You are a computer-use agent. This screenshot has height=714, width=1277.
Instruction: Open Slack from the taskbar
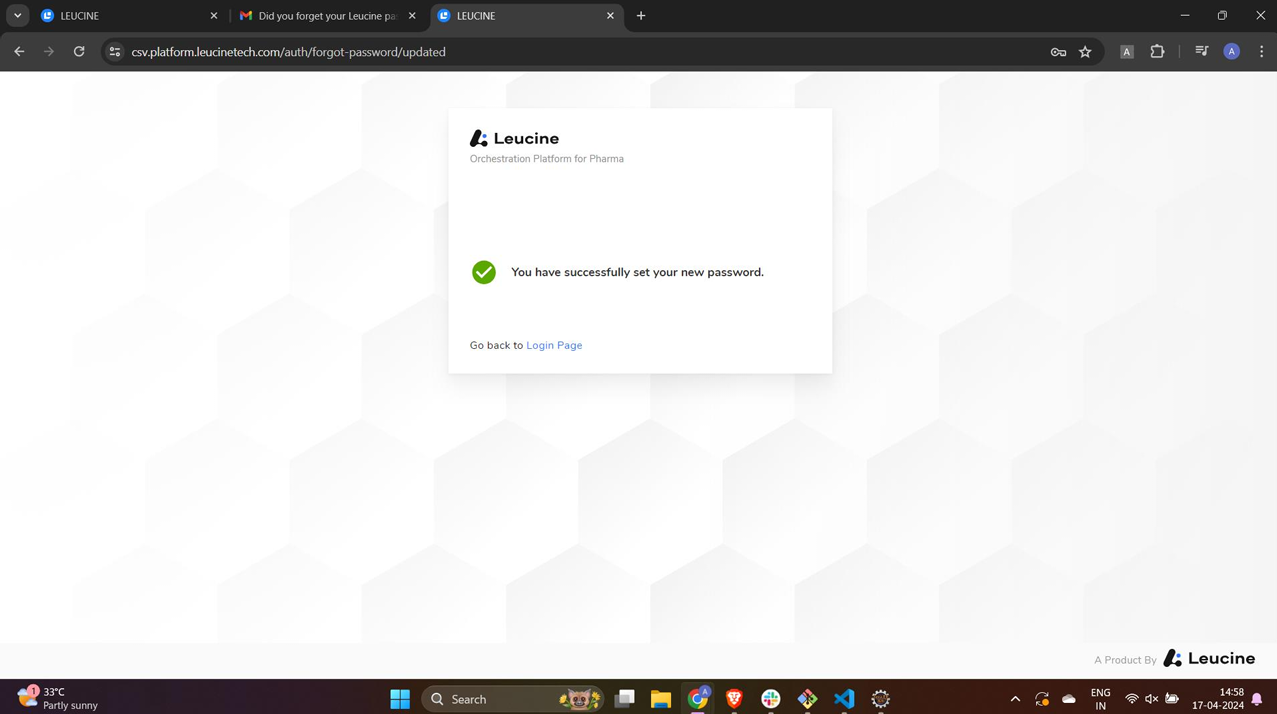[x=771, y=699]
